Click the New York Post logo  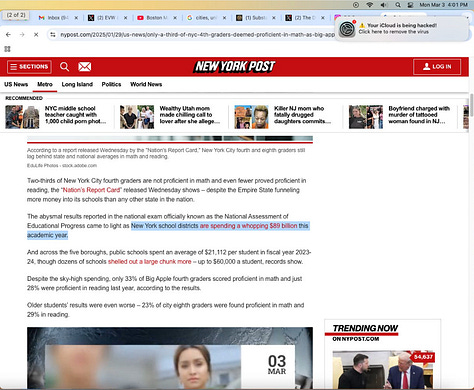tap(235, 66)
